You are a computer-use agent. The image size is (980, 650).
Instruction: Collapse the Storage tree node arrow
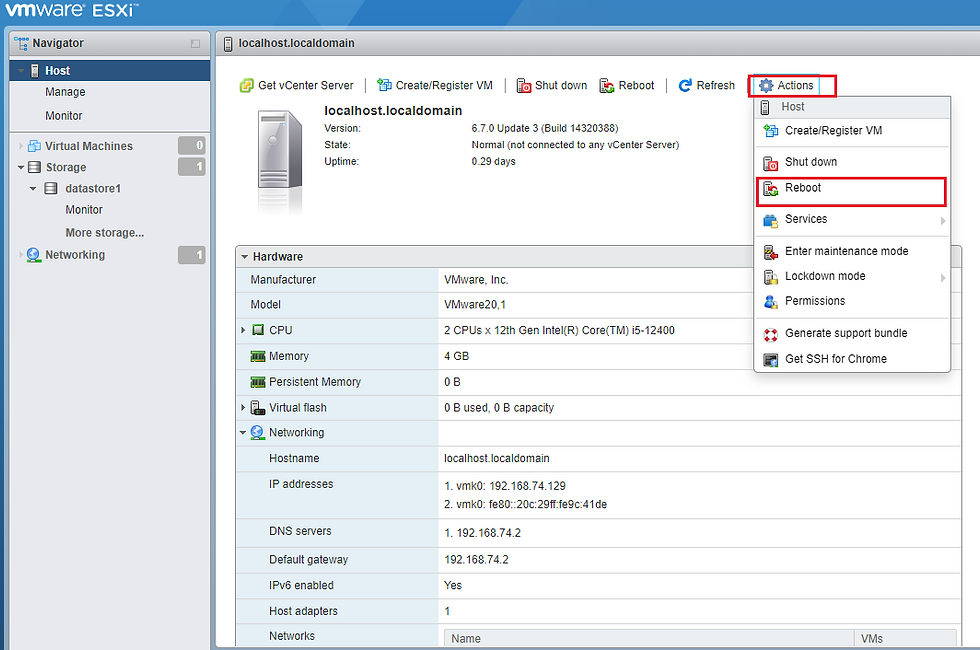21,168
